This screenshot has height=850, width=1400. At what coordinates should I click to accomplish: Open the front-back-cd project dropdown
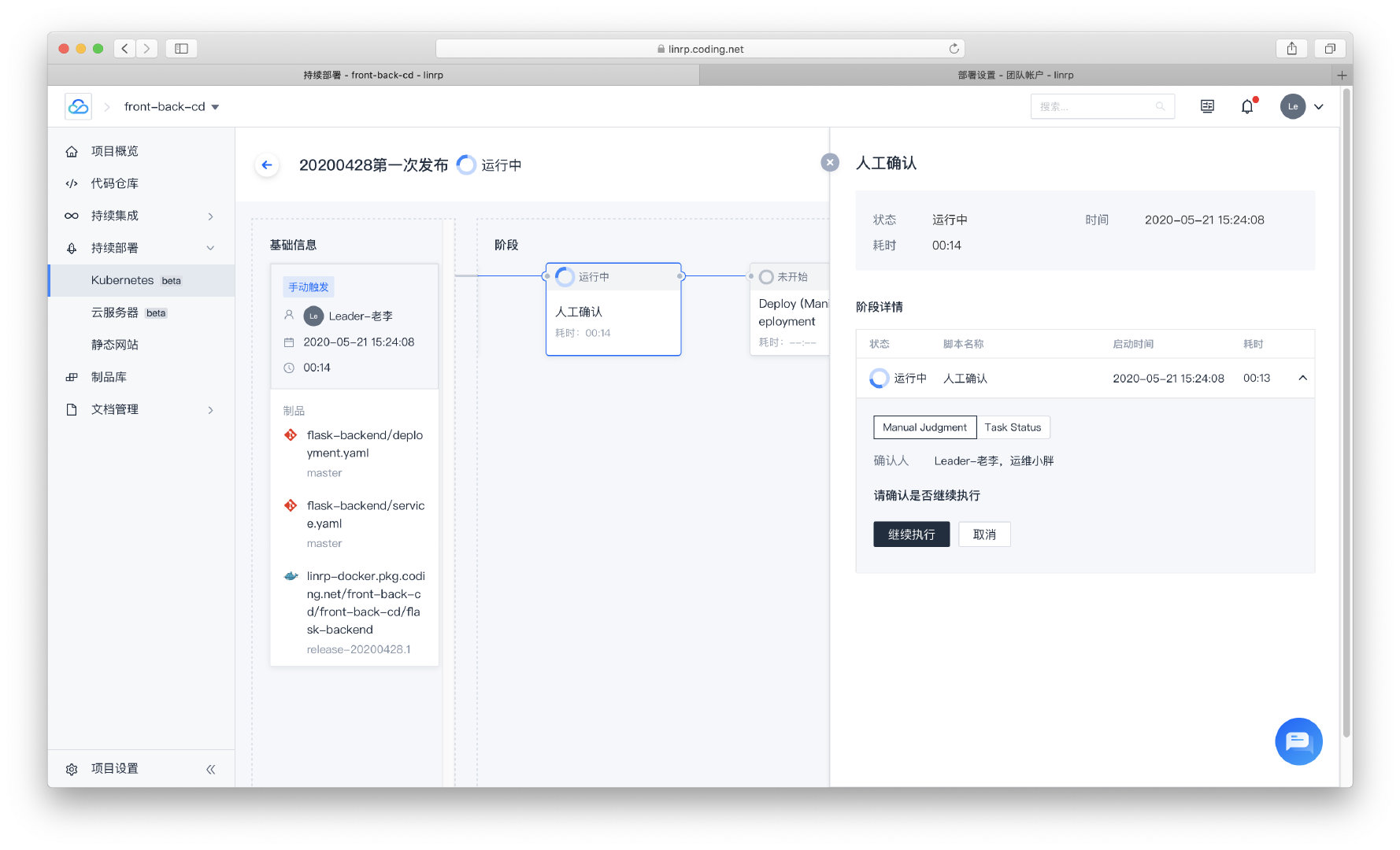(x=172, y=106)
